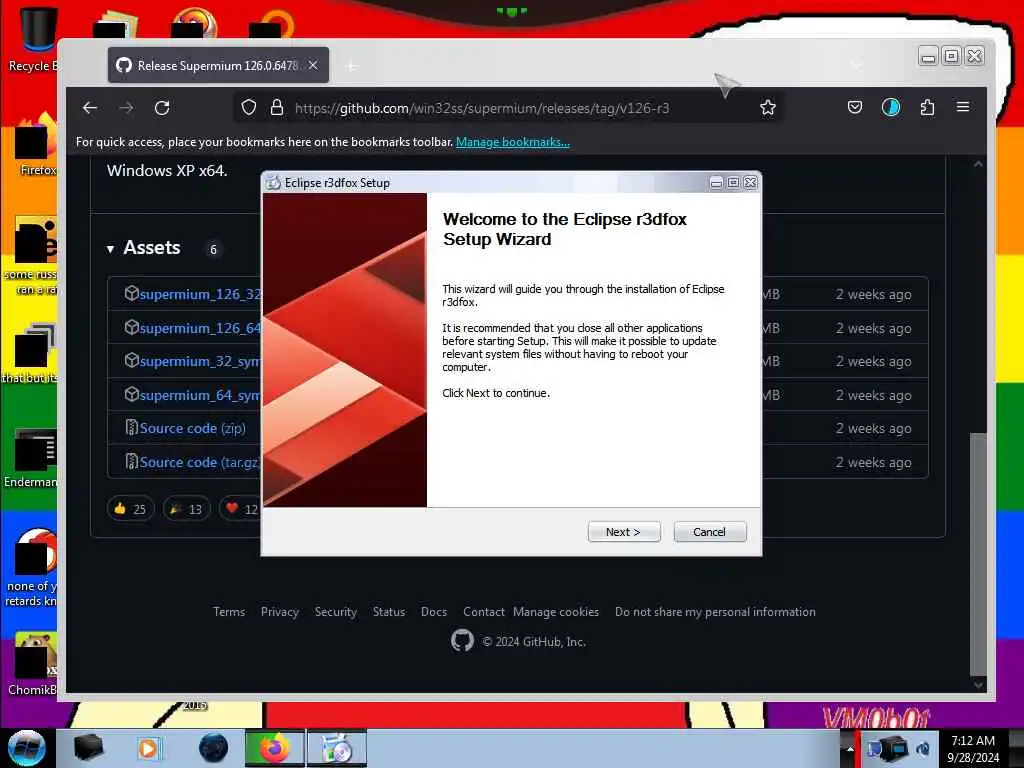
Task: Open the dark globe taskbar icon
Action: click(x=213, y=748)
